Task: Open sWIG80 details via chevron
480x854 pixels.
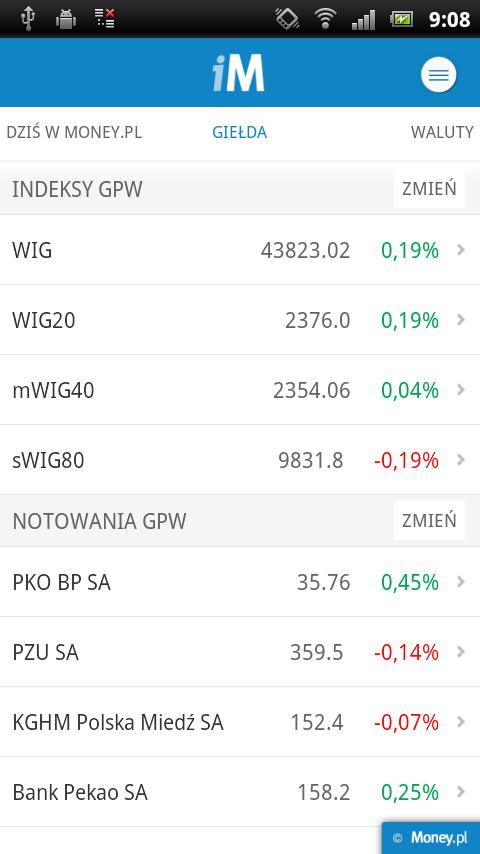Action: tap(461, 460)
